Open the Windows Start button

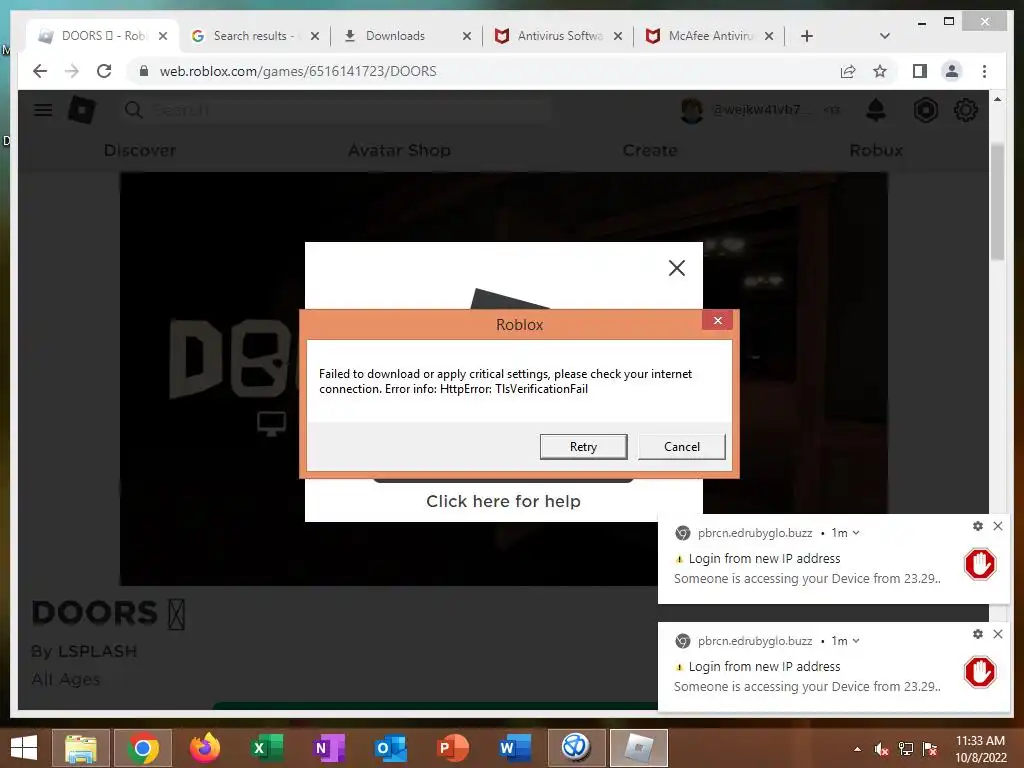tap(24, 748)
